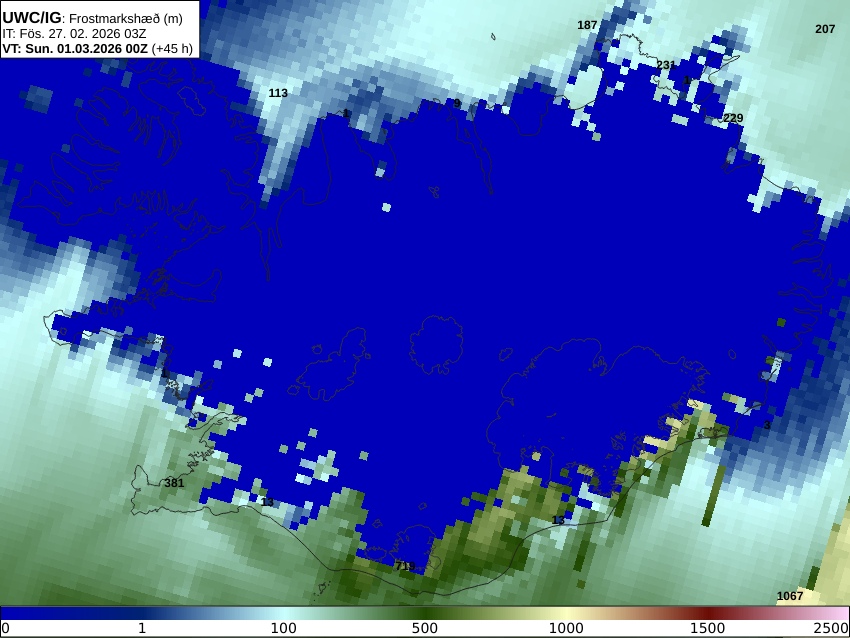This screenshot has width=850, height=638.
Task: Click the map value 381
Action: pyautogui.click(x=174, y=483)
